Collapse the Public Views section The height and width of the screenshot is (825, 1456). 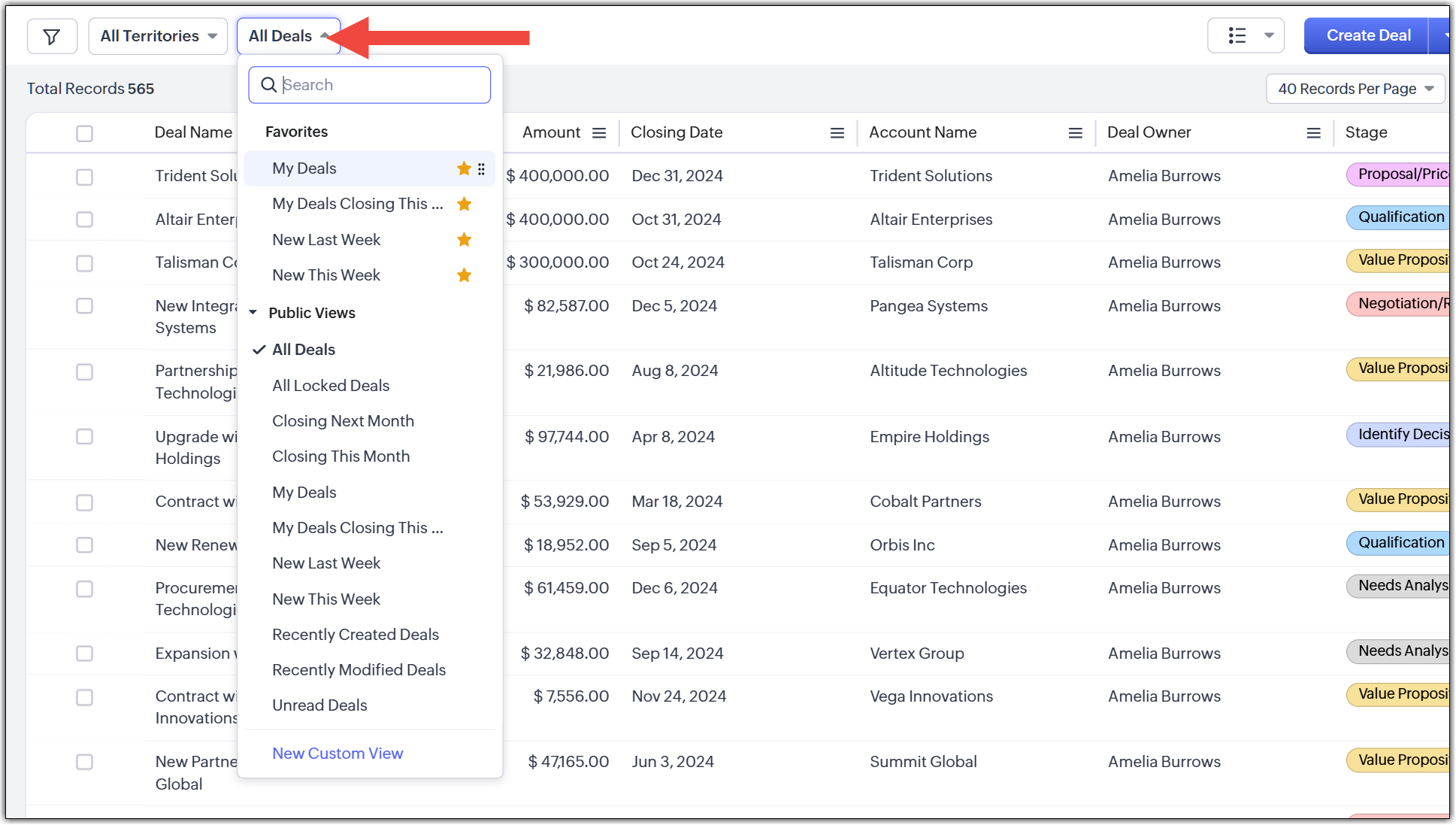(253, 313)
